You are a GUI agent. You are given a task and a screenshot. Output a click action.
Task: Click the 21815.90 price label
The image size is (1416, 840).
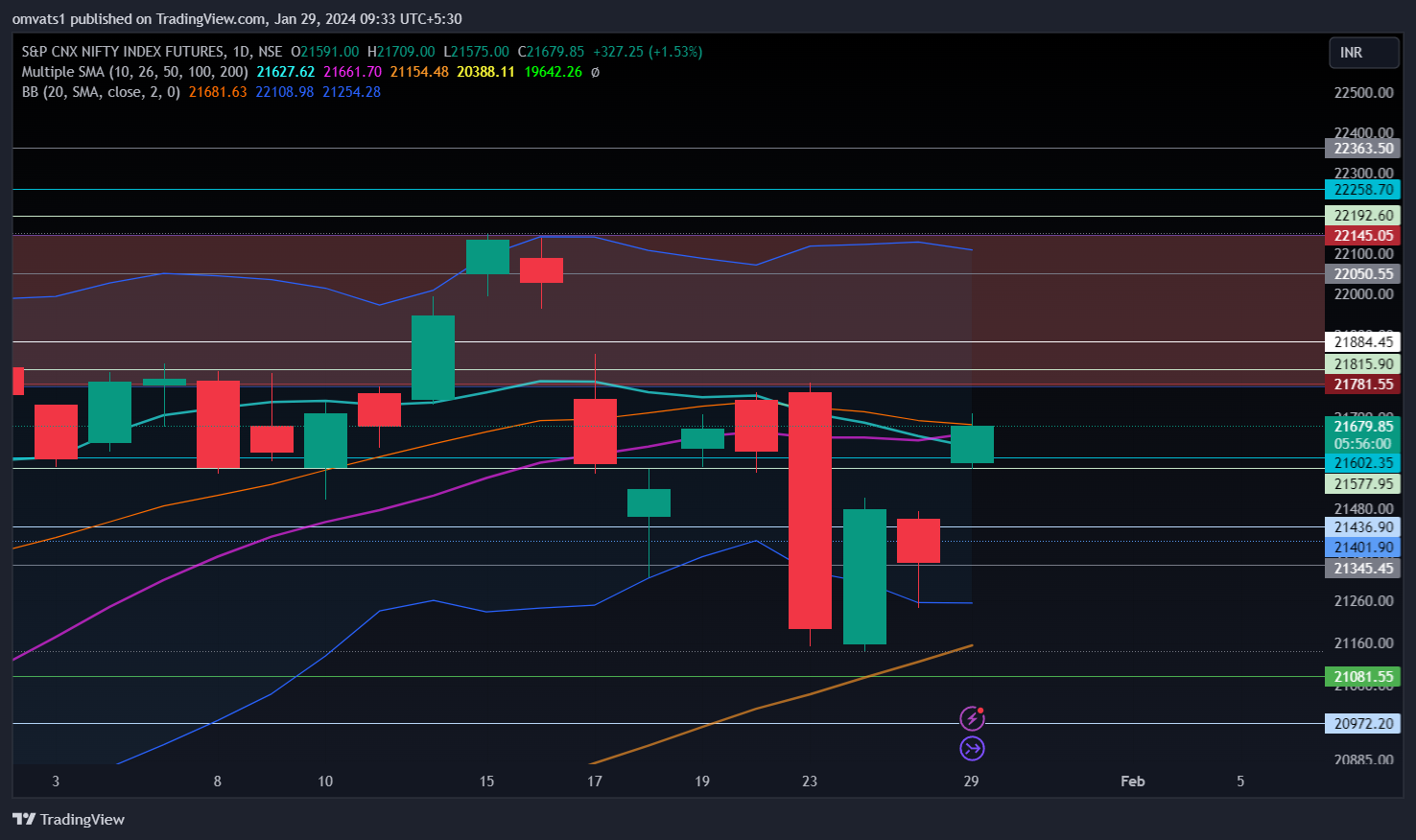point(1363,364)
